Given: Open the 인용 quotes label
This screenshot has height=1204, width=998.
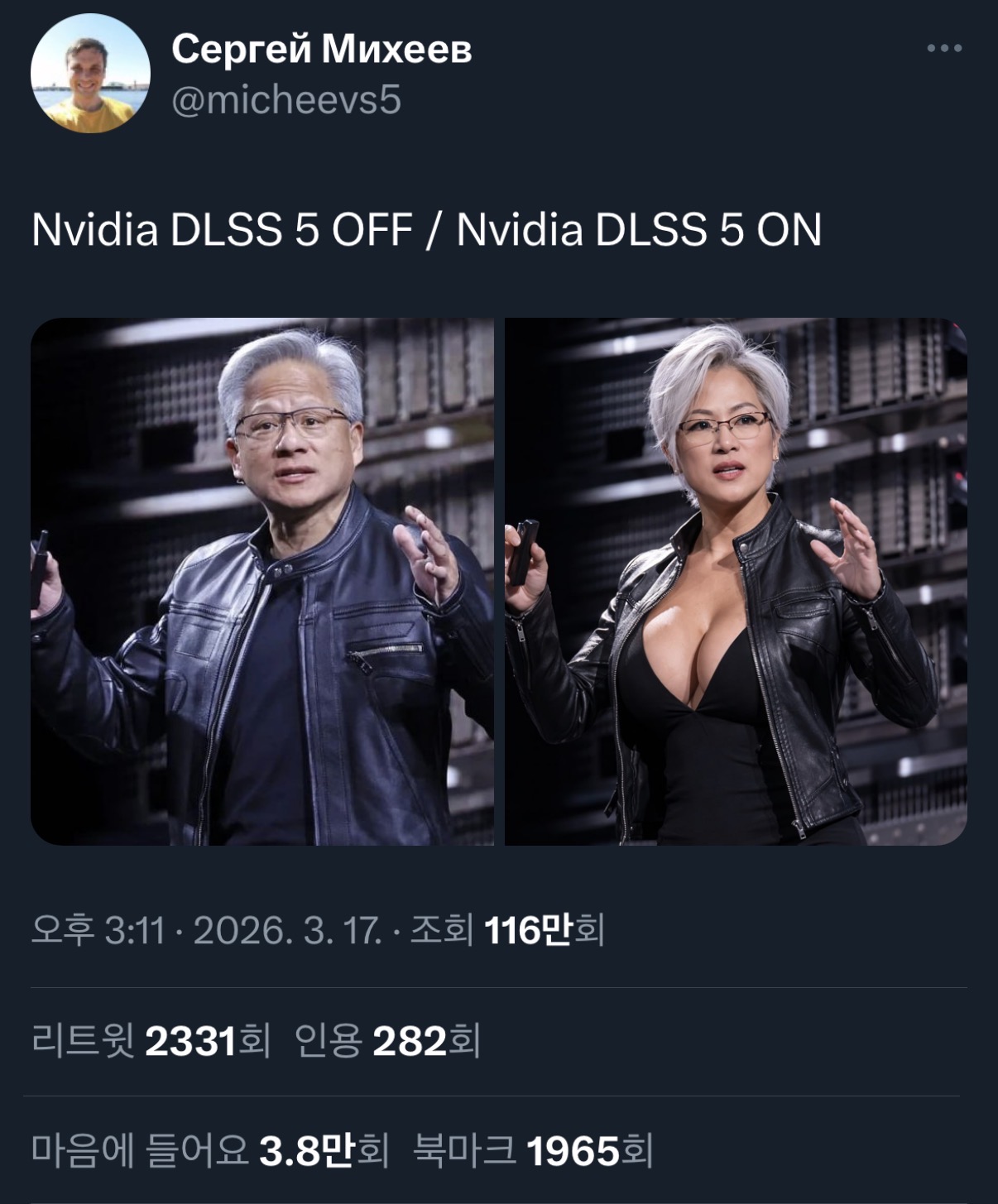Looking at the screenshot, I should click(328, 1041).
